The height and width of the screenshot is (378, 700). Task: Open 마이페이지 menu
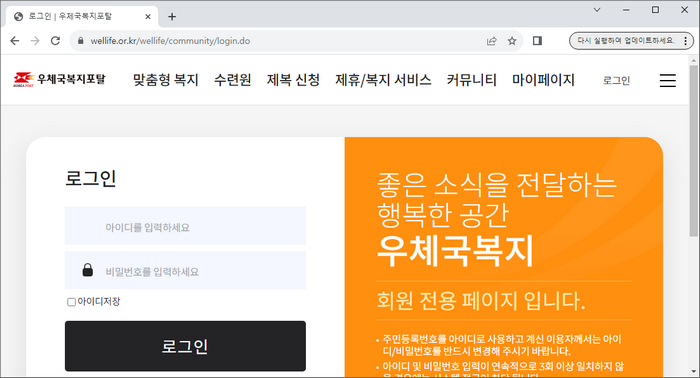click(543, 80)
